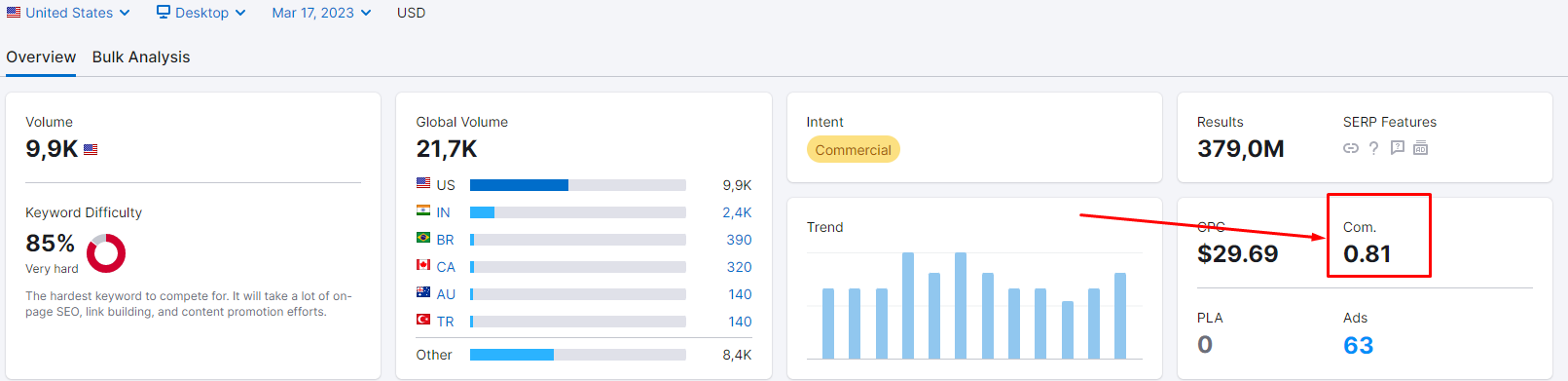The height and width of the screenshot is (381, 1568).
Task: Open the Ads count 63 link
Action: coord(1358,345)
